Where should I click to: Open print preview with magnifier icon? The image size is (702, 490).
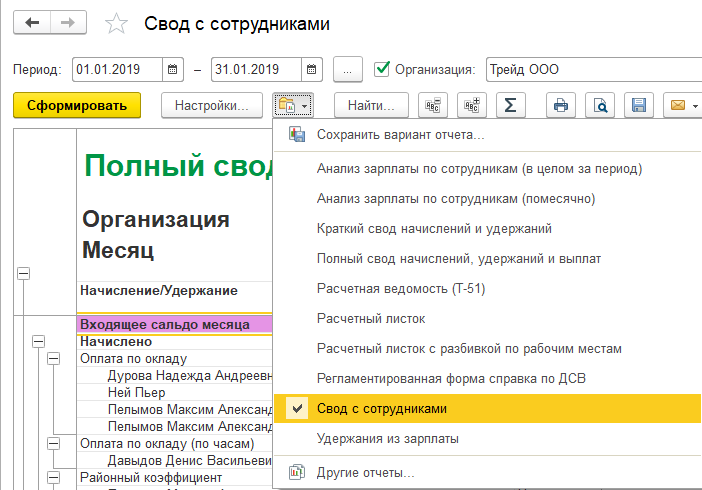click(x=600, y=105)
